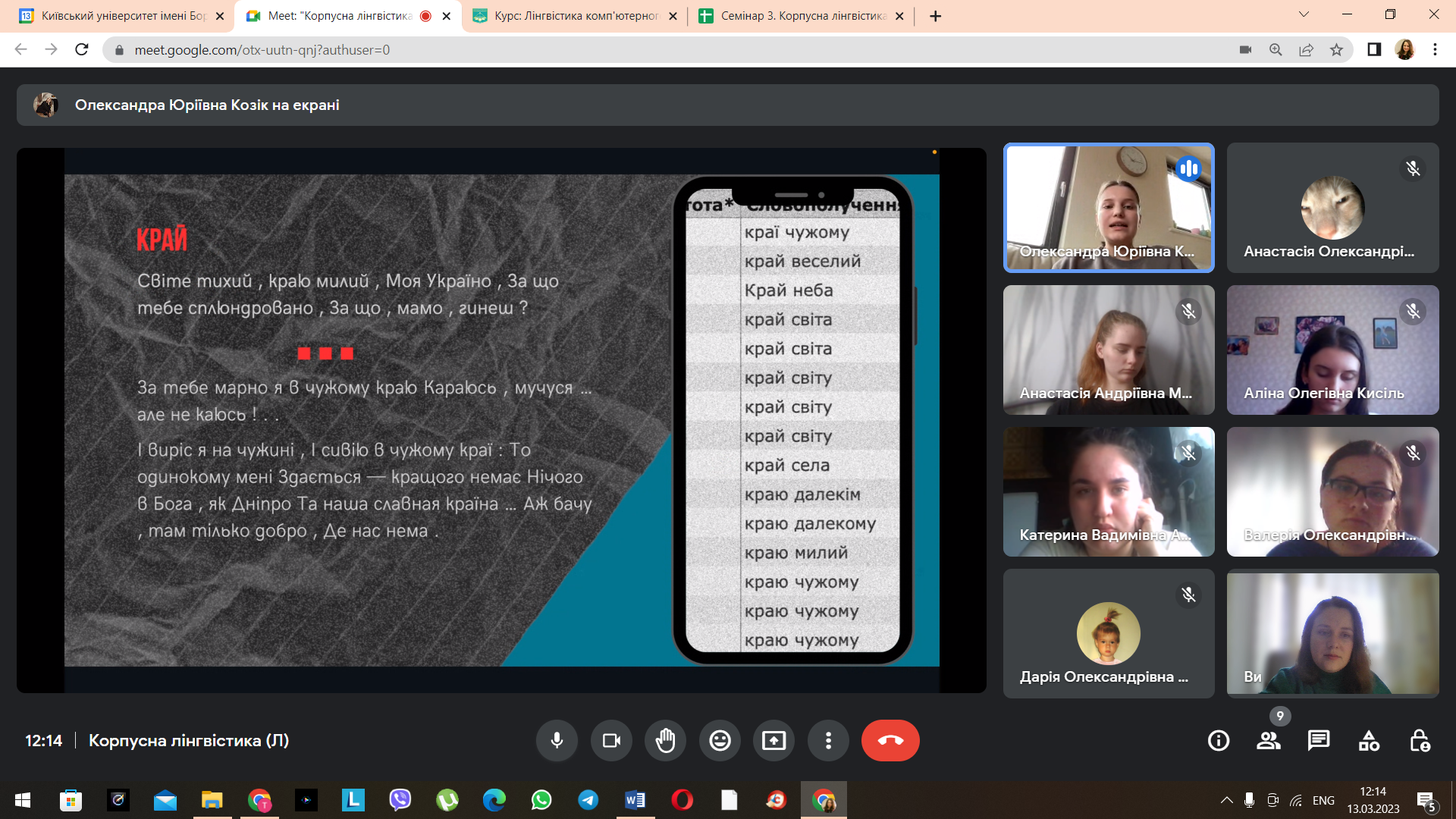The height and width of the screenshot is (819, 1456).
Task: Bookmark this page with the star icon
Action: pyautogui.click(x=1336, y=50)
